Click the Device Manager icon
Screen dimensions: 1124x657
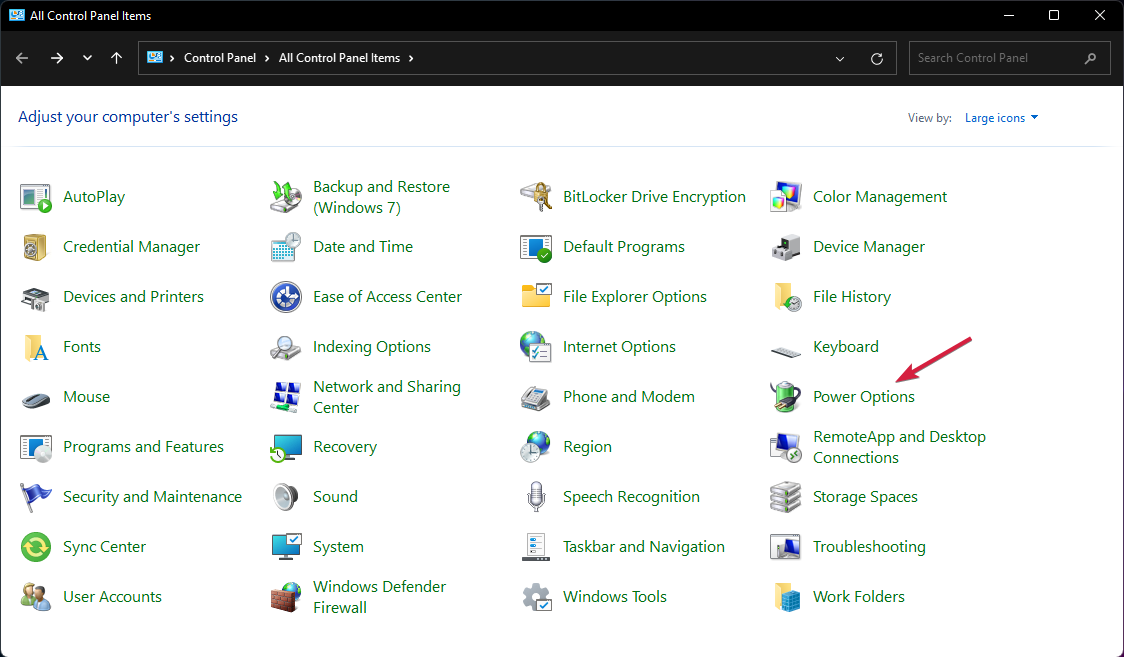coord(786,247)
